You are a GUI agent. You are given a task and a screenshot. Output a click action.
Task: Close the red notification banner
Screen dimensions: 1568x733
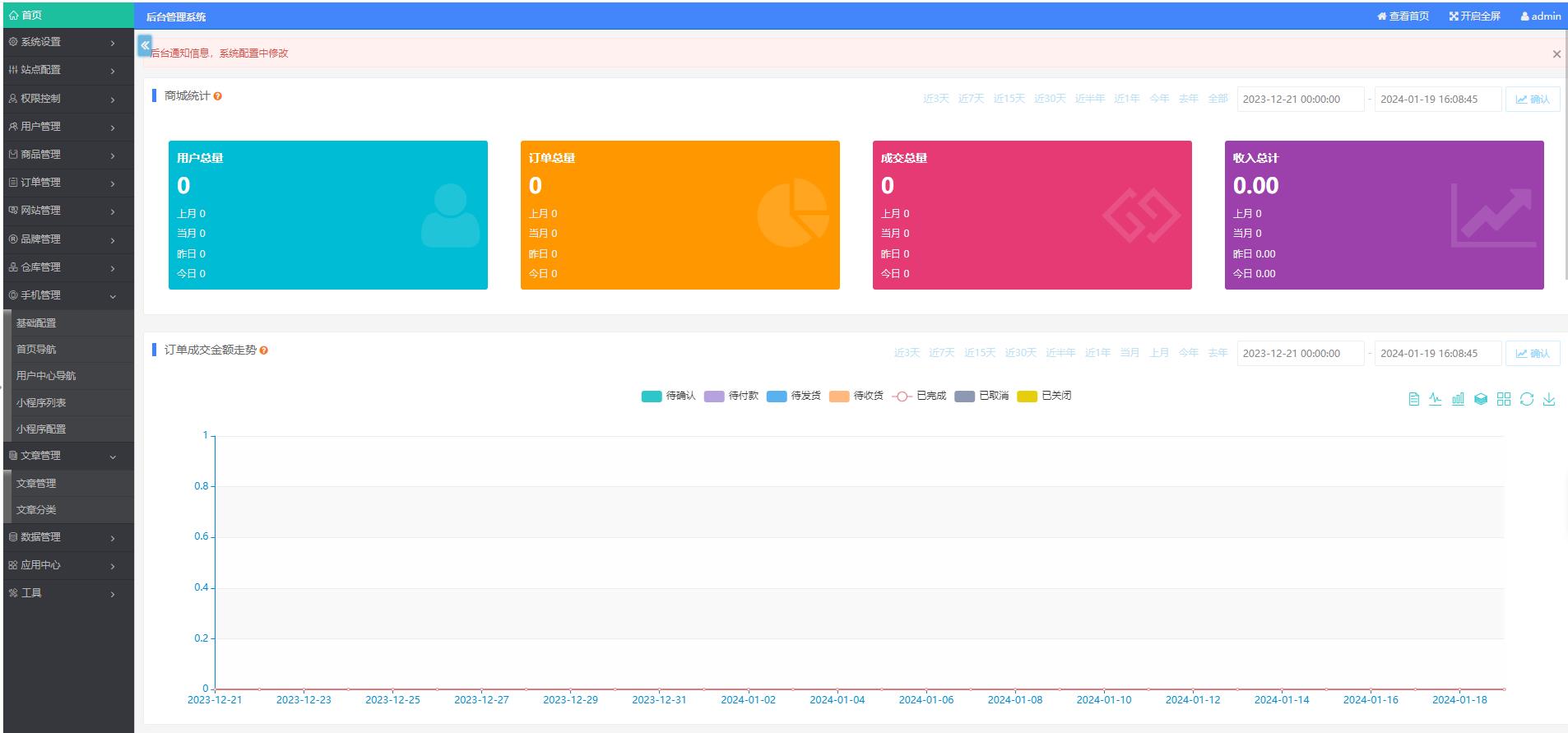pyautogui.click(x=1556, y=54)
